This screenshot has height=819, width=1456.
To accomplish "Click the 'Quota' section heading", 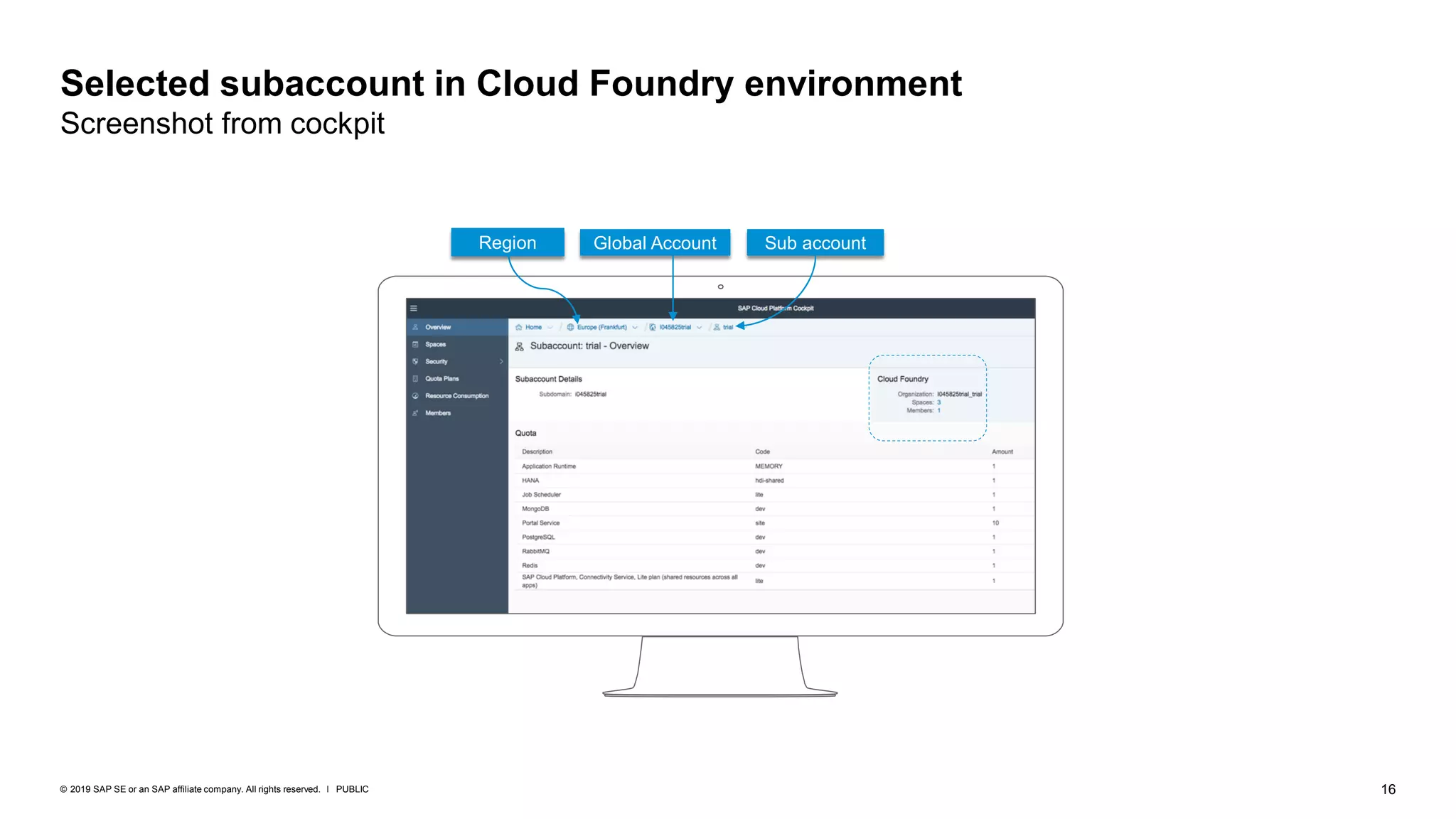I will (525, 433).
